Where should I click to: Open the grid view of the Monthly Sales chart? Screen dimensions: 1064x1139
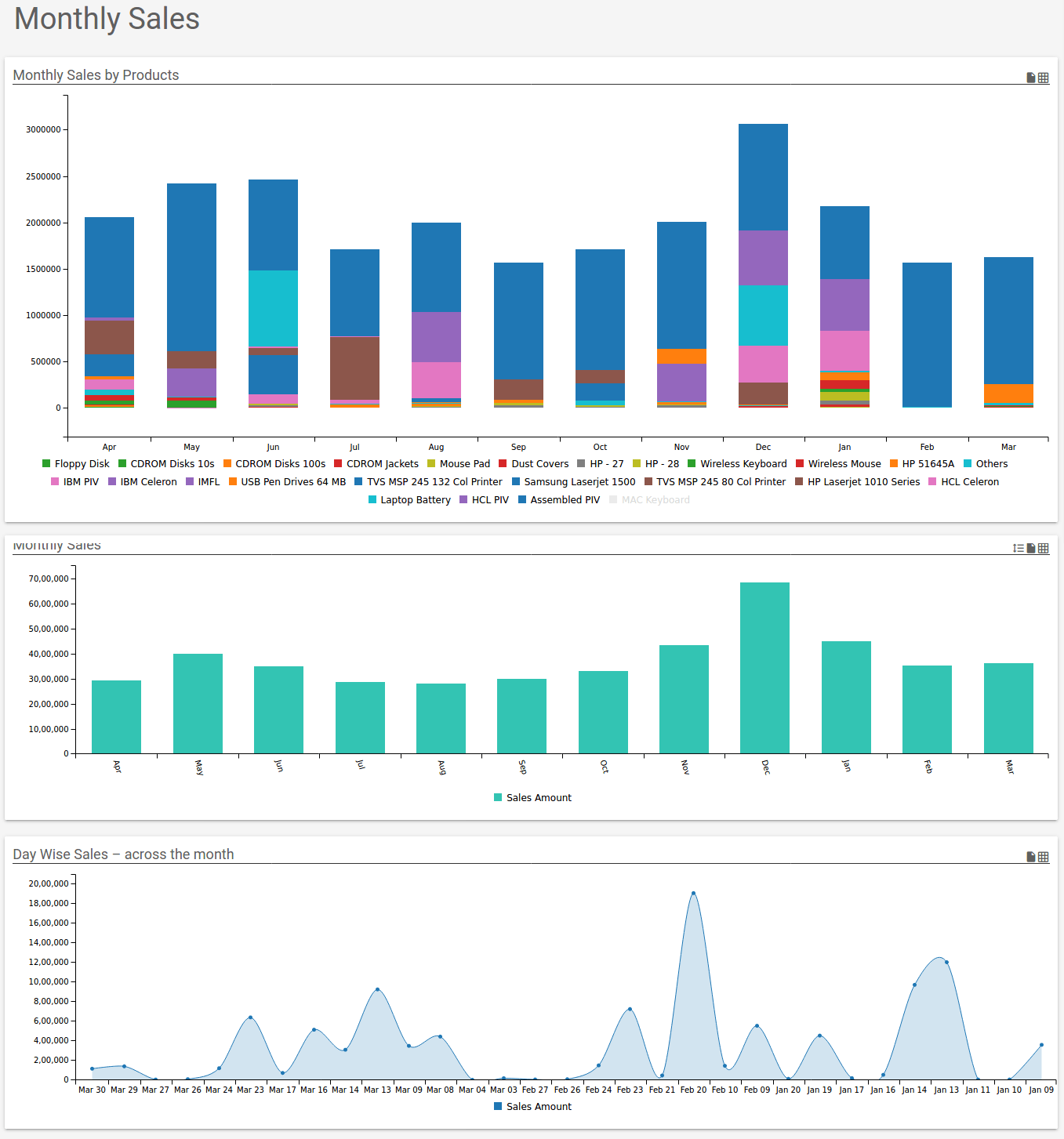click(x=1044, y=548)
